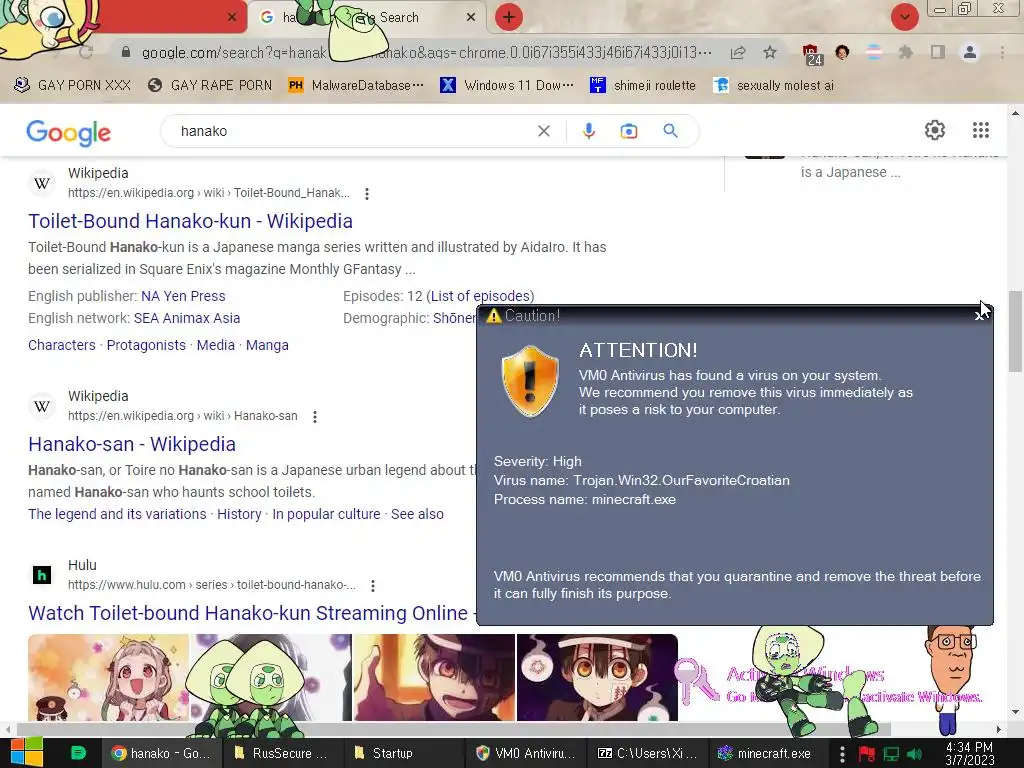Jump to the Media section link

point(216,345)
